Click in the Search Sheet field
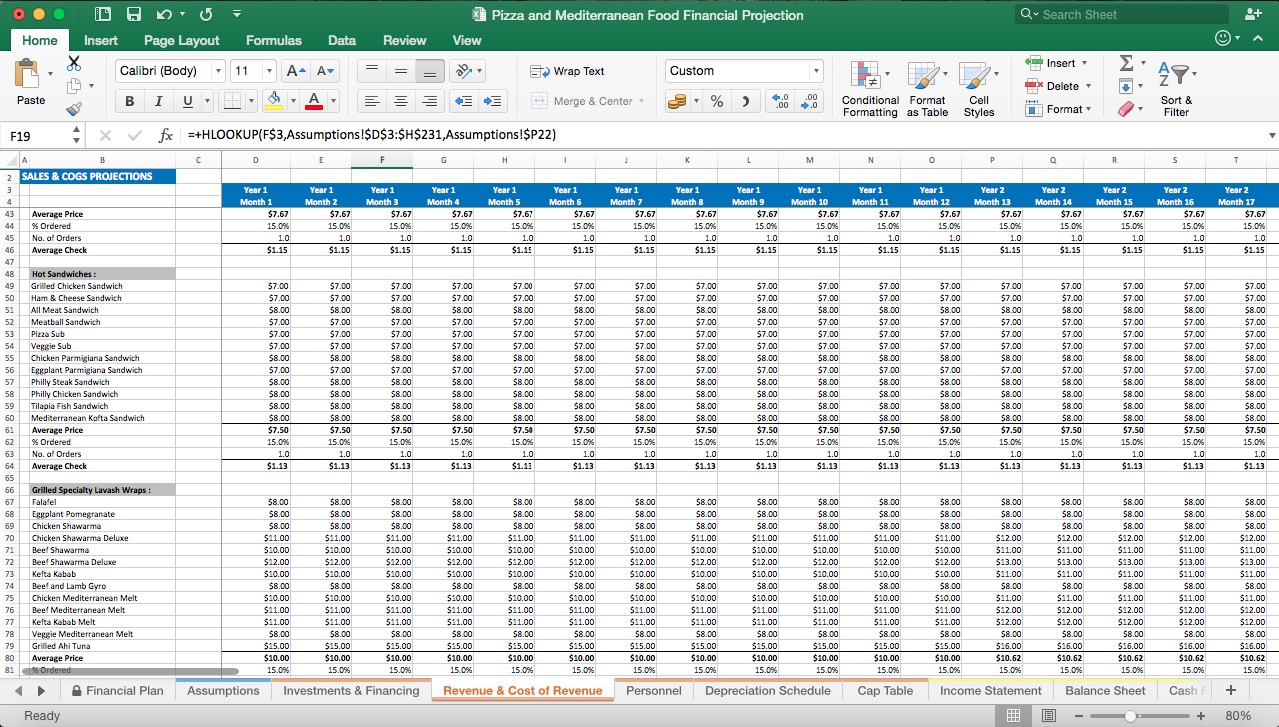This screenshot has height=727, width=1279. pos(1122,14)
